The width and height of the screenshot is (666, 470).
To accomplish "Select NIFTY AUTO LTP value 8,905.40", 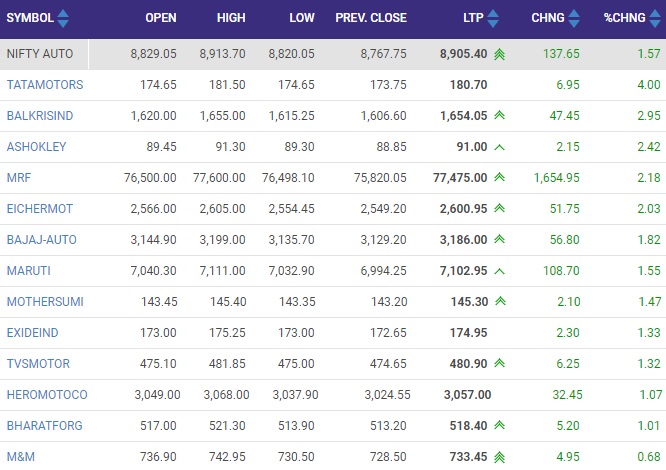I will pyautogui.click(x=463, y=53).
